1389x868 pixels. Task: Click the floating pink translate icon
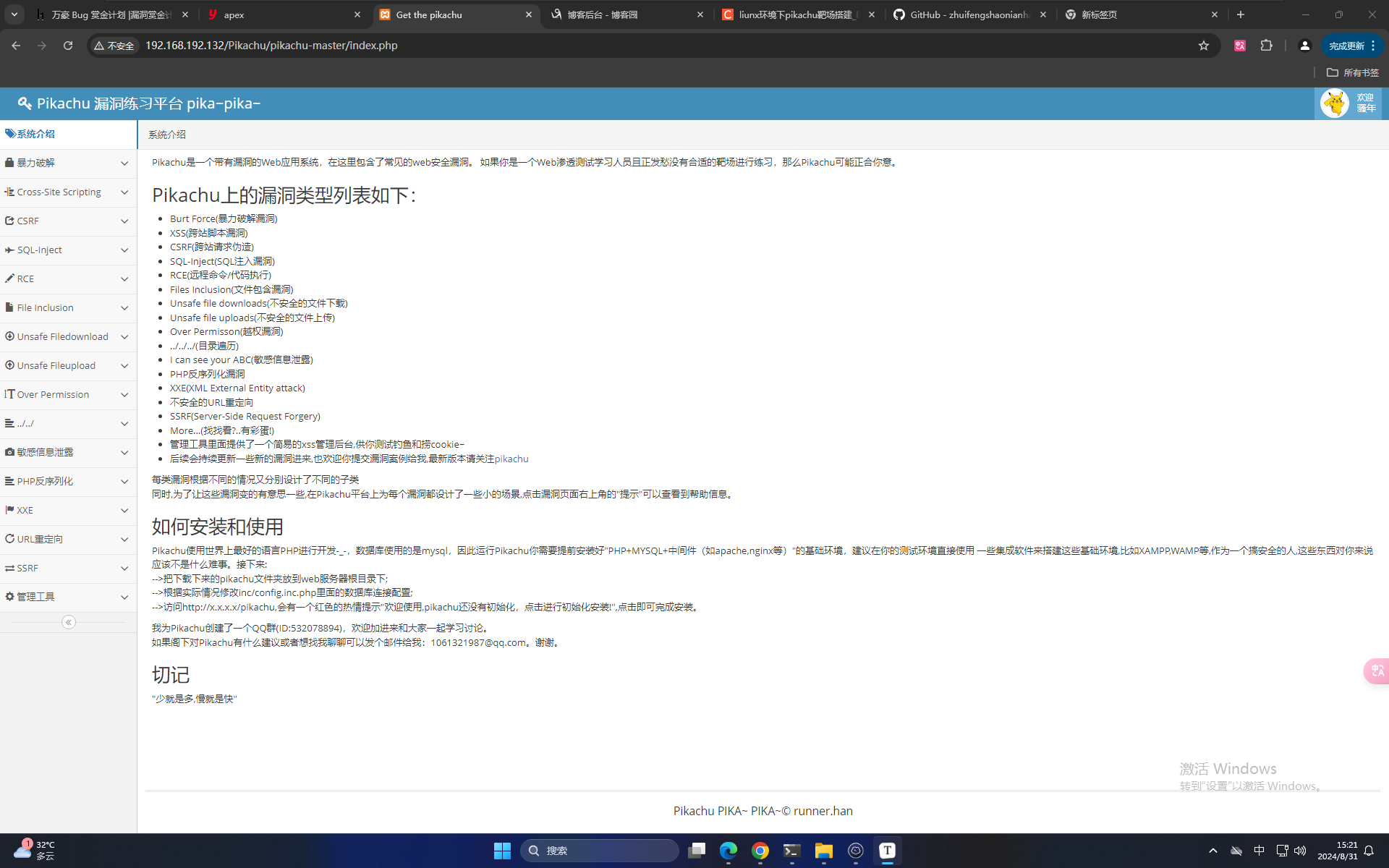(x=1377, y=671)
